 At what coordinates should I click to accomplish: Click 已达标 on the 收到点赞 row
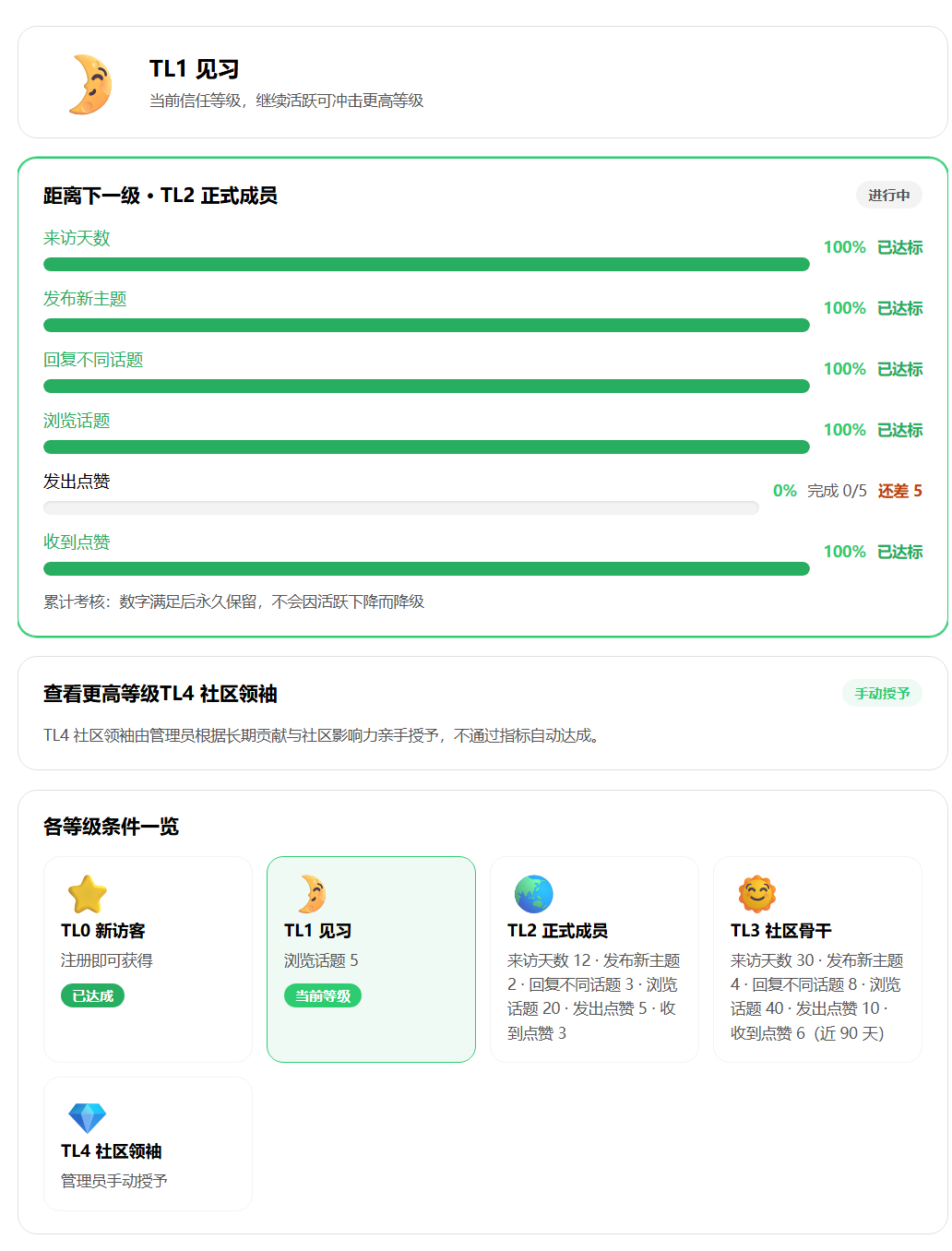[900, 552]
